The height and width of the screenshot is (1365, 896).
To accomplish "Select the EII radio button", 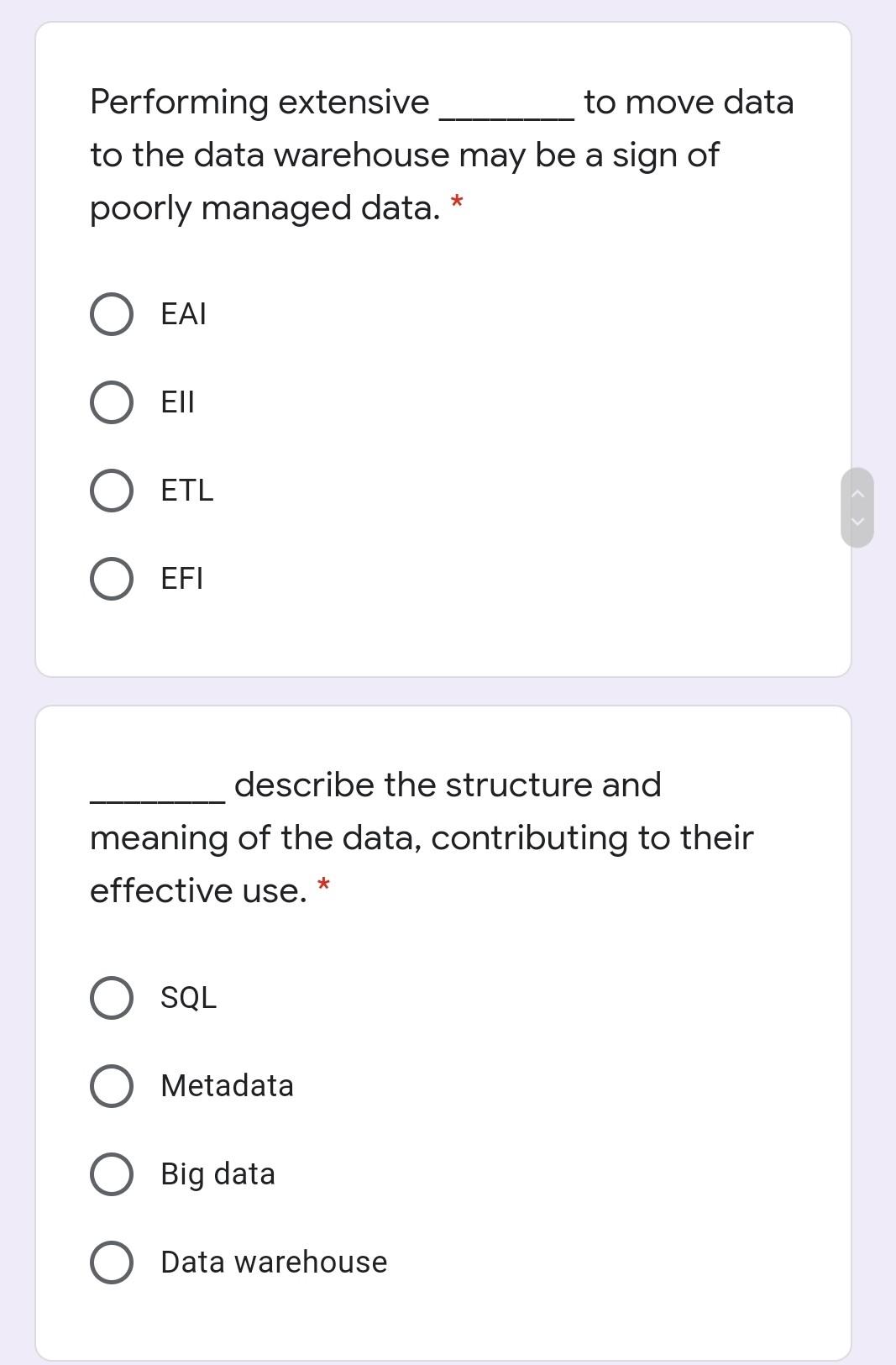I will 112,402.
